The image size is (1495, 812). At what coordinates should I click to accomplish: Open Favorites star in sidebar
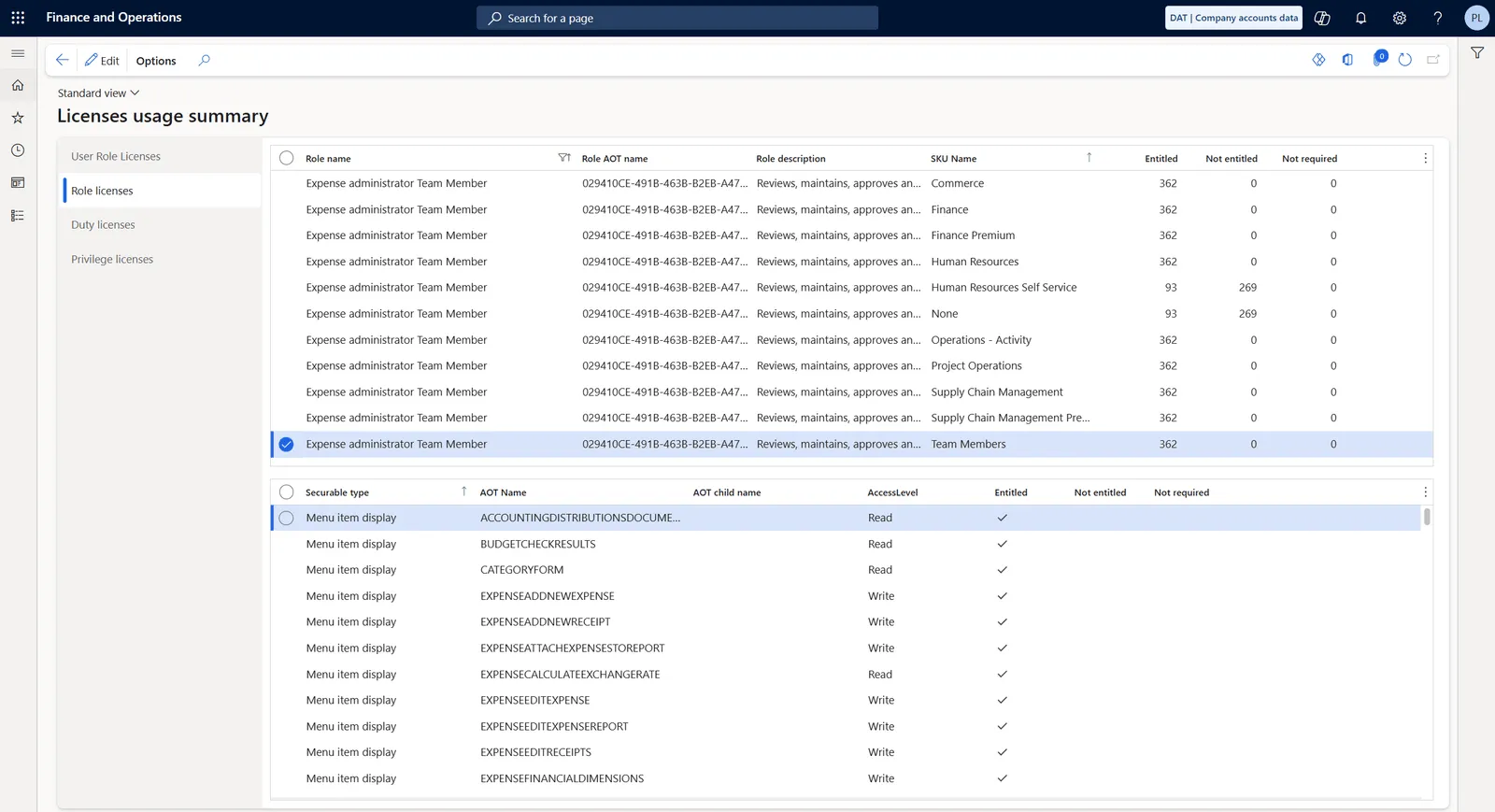(18, 118)
